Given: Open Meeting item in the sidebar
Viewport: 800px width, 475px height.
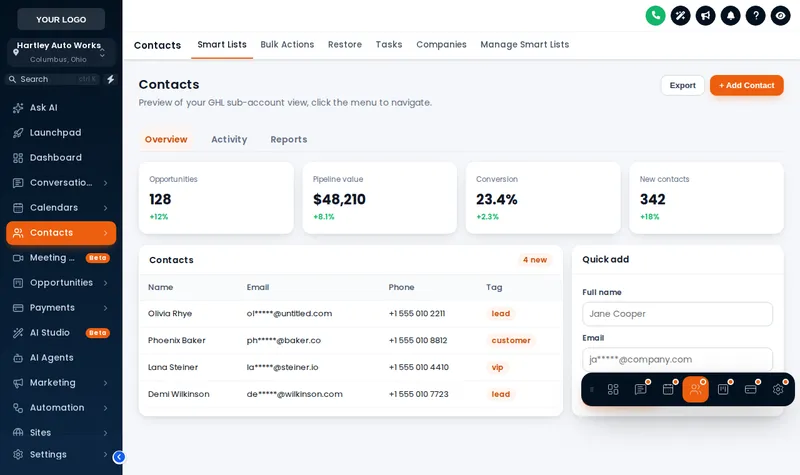Looking at the screenshot, I should coord(61,258).
